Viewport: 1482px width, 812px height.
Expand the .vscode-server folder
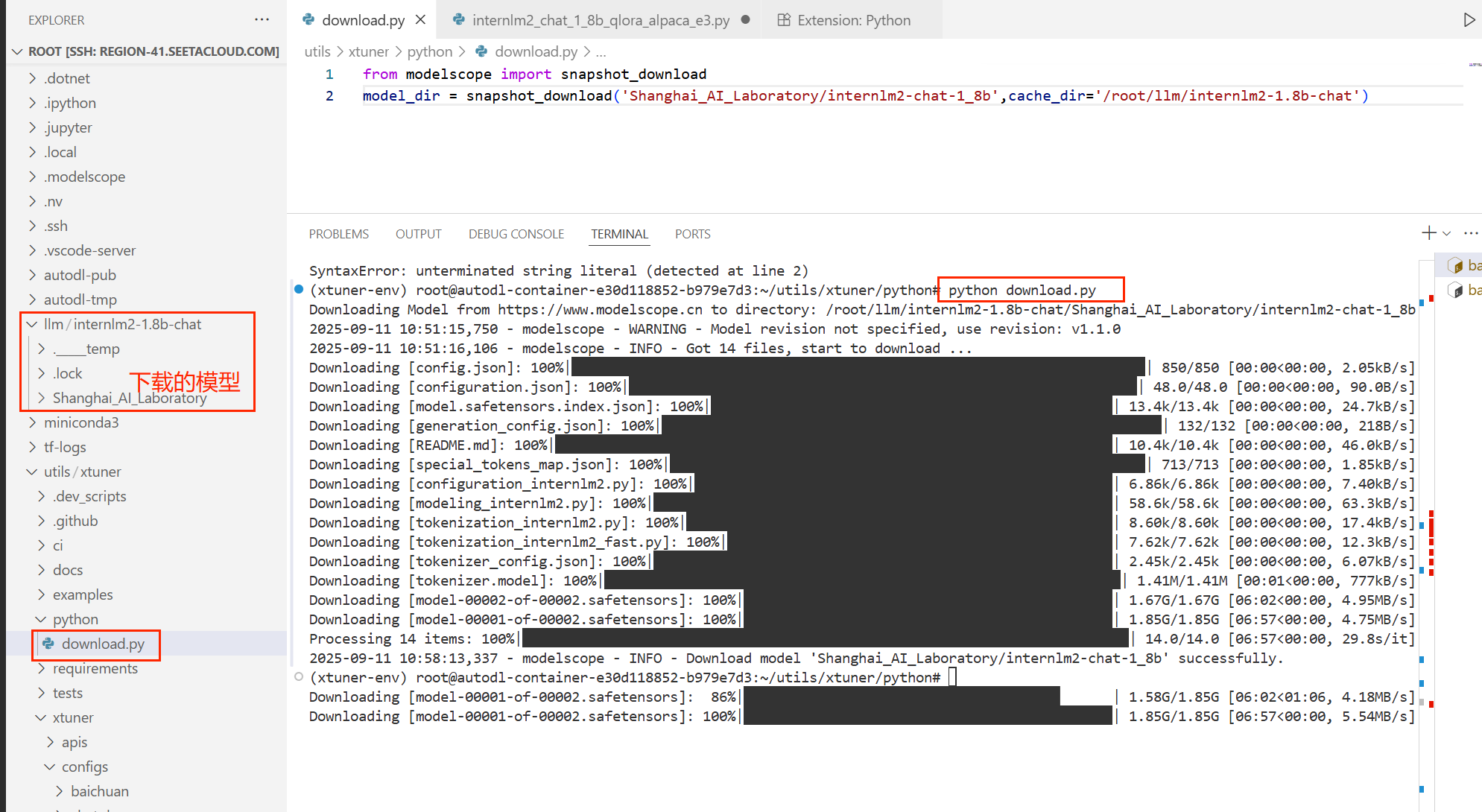click(x=146, y=250)
